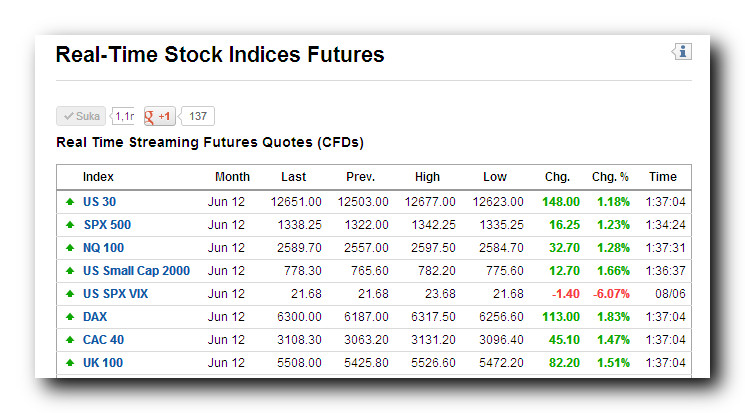The image size is (745, 413).
Task: Open the CAC 40 futures link
Action: [x=103, y=340]
